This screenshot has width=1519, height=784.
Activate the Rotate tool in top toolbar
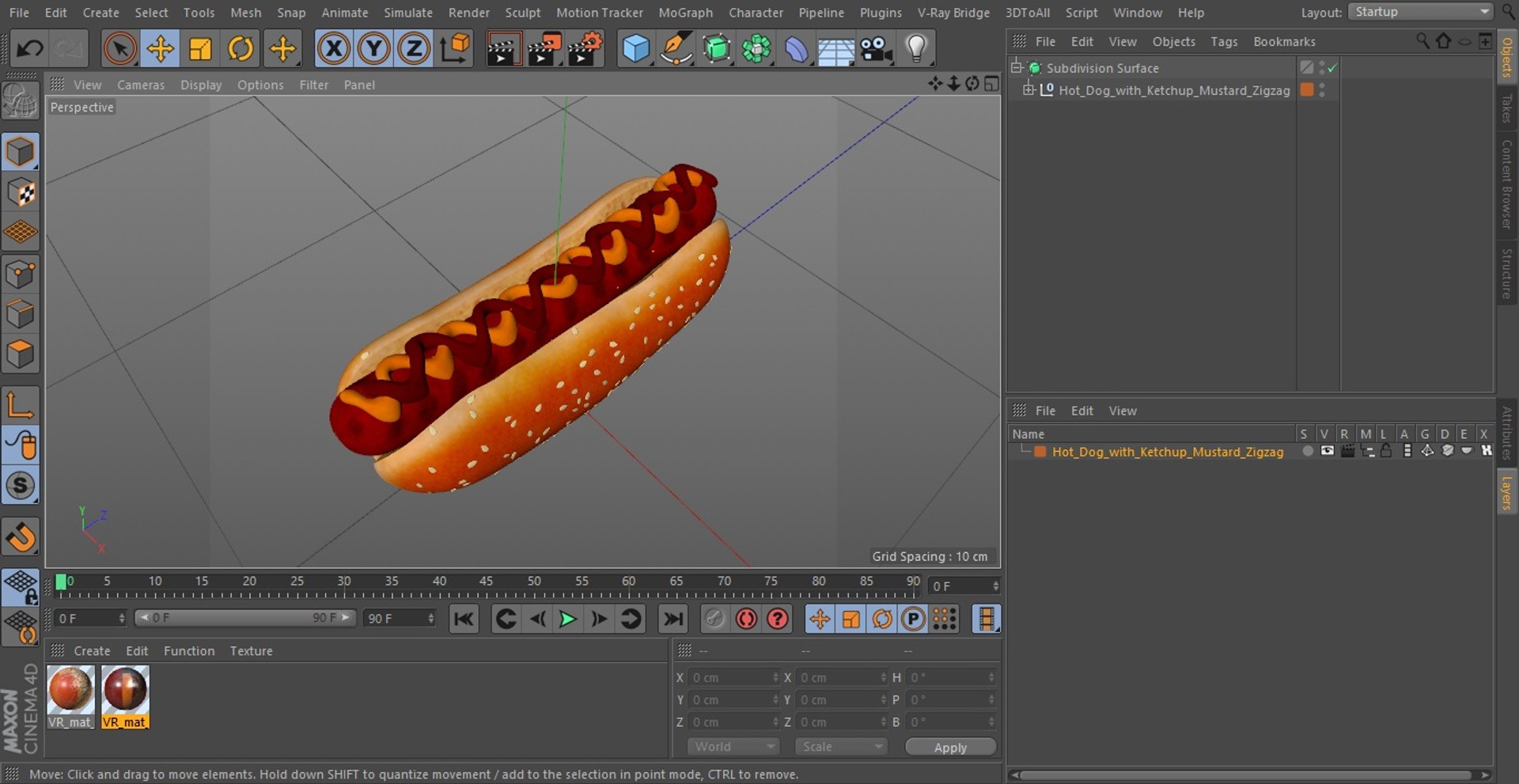pyautogui.click(x=241, y=49)
